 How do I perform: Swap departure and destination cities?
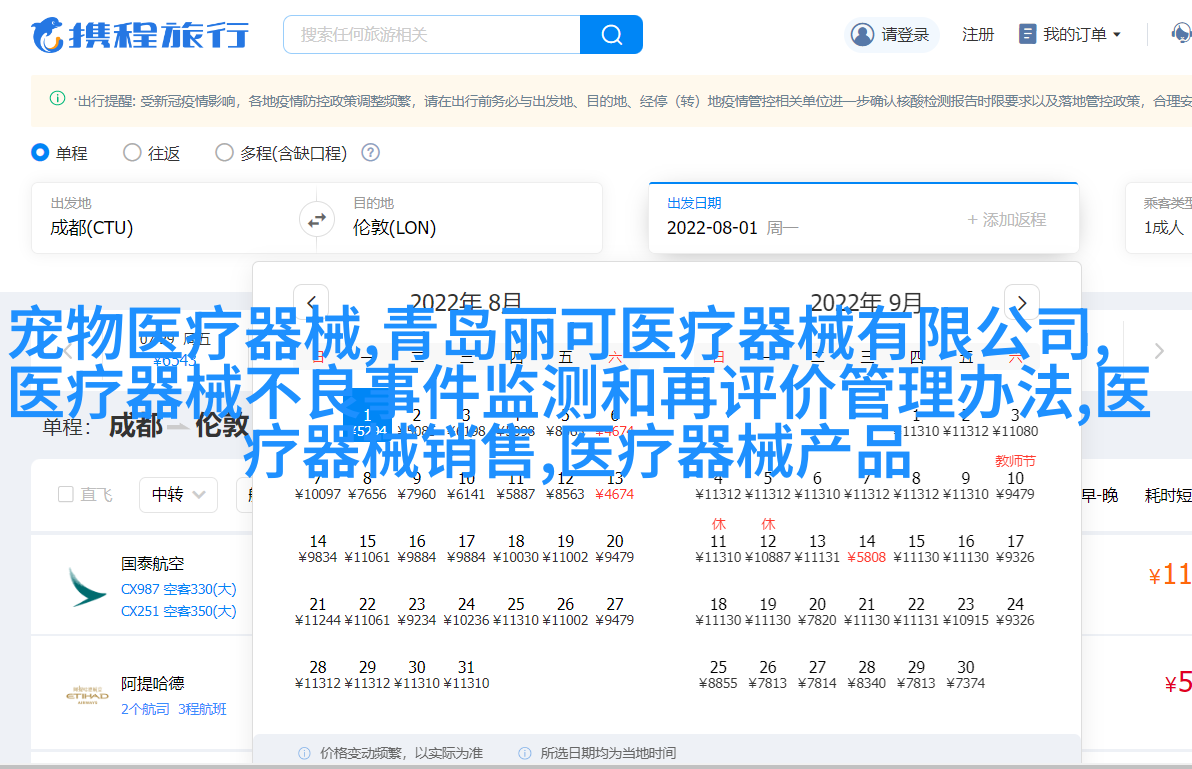coord(317,219)
